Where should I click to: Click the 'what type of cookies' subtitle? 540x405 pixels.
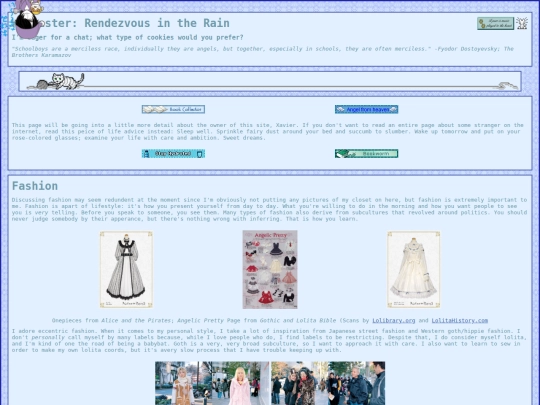click(127, 37)
